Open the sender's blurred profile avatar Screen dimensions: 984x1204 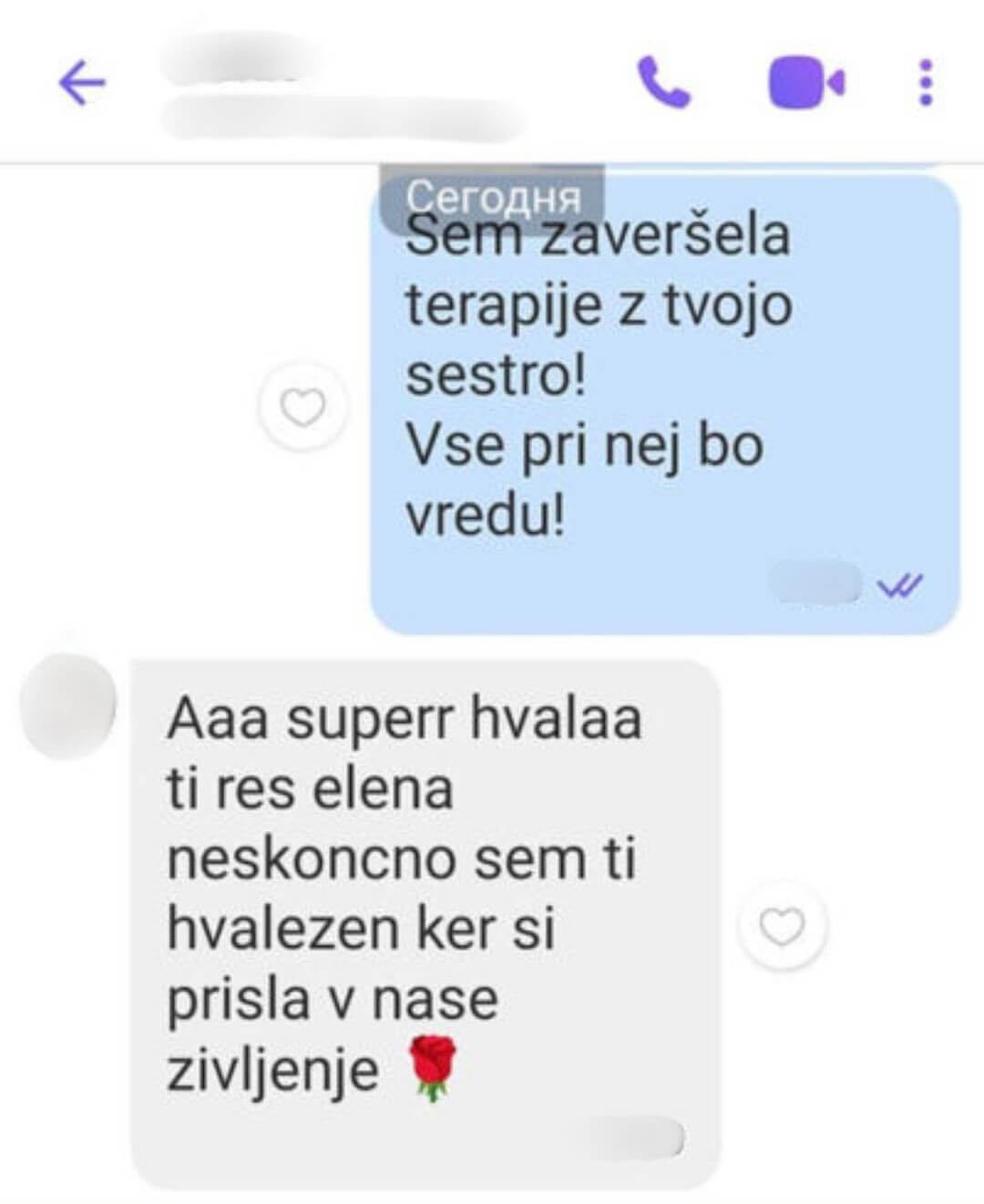point(67,705)
